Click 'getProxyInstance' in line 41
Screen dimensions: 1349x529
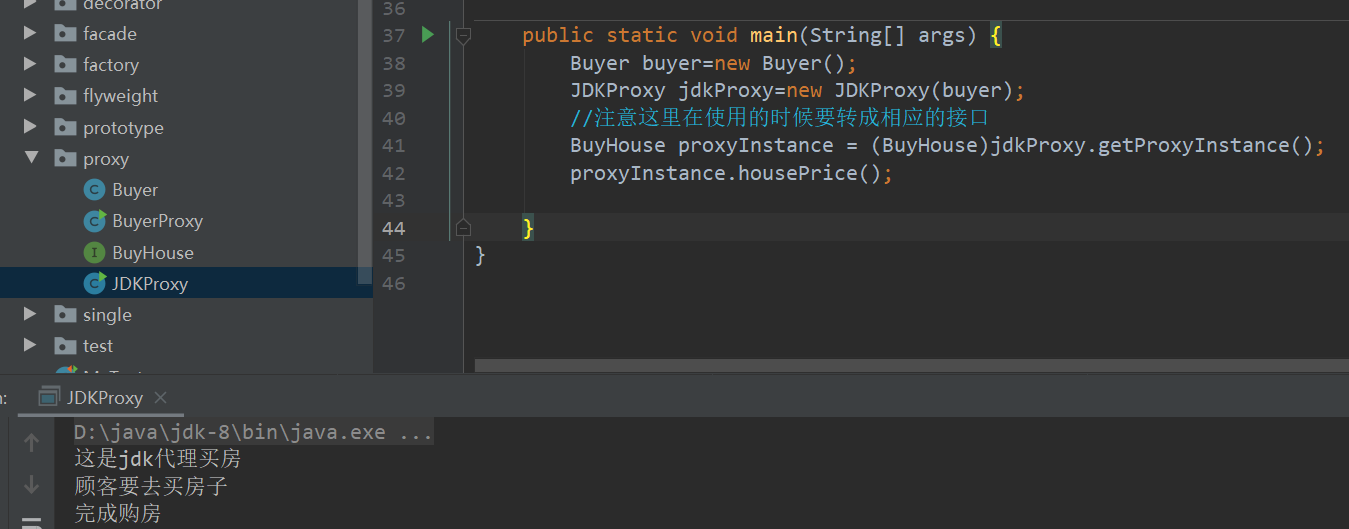point(1192,145)
